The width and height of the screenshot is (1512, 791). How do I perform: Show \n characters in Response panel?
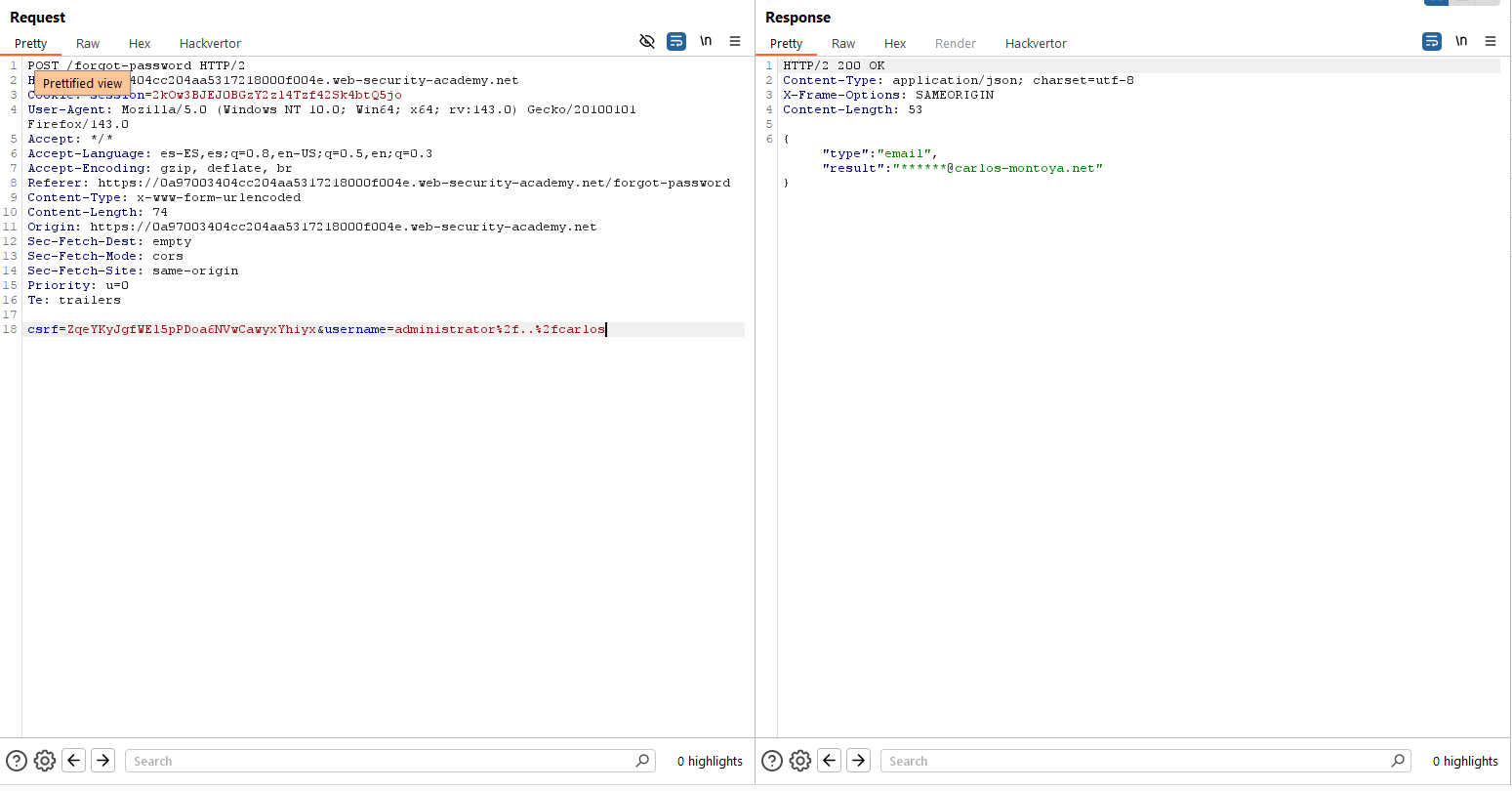(x=1461, y=41)
